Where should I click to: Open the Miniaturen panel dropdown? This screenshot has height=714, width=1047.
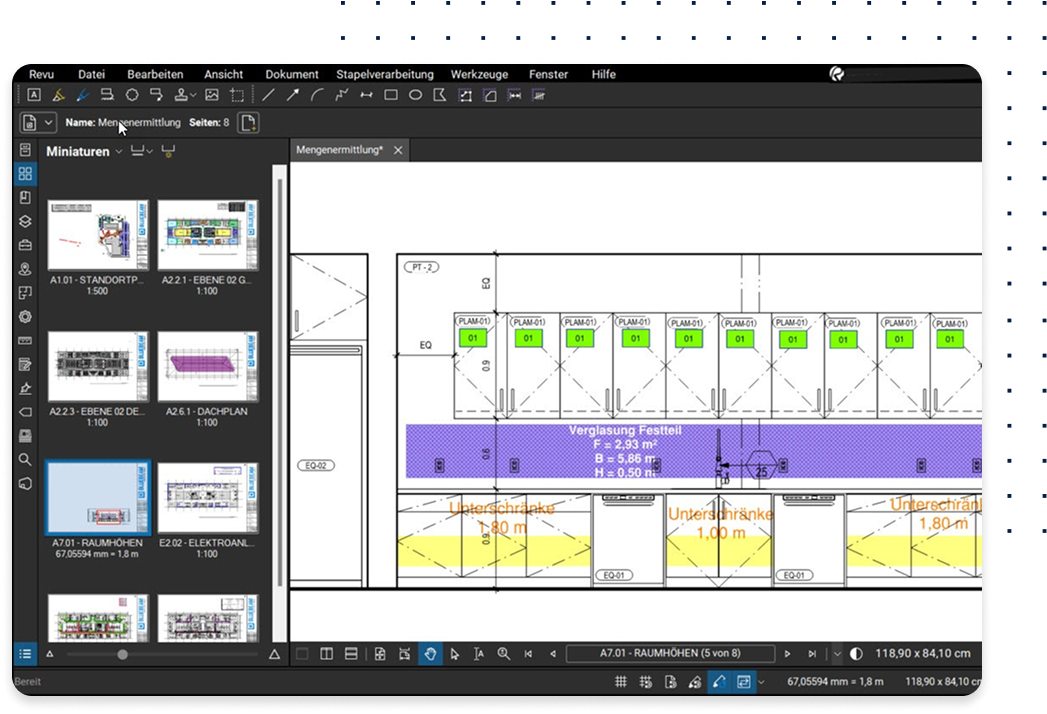pos(119,152)
